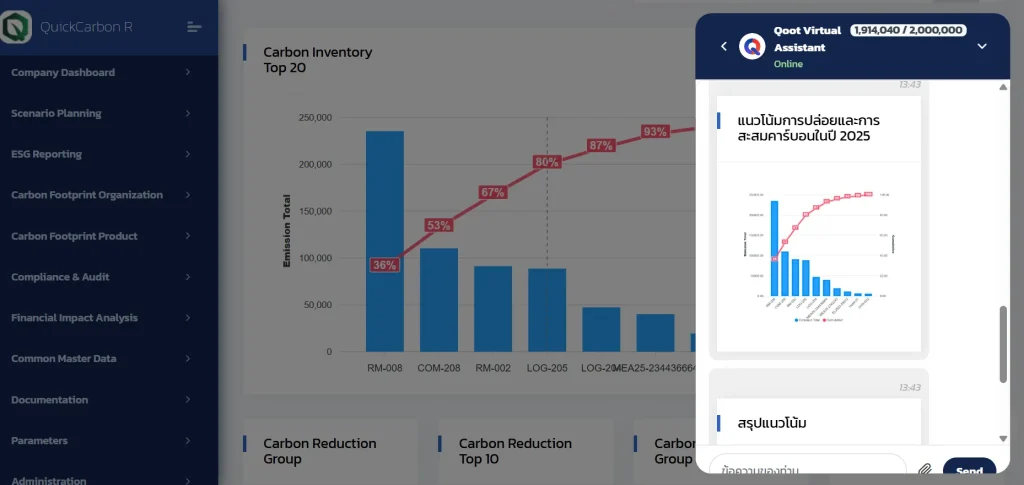This screenshot has height=485, width=1024.
Task: Click the Carbon Reduction Top 10 card title
Action: (515, 451)
